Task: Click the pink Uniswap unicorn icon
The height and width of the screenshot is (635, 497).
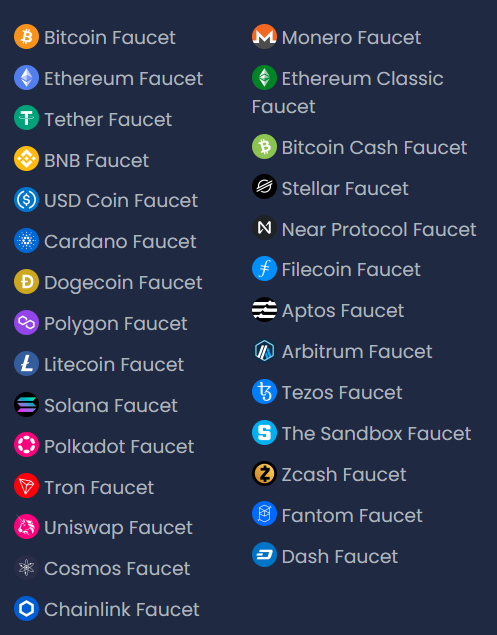Action: tap(26, 526)
